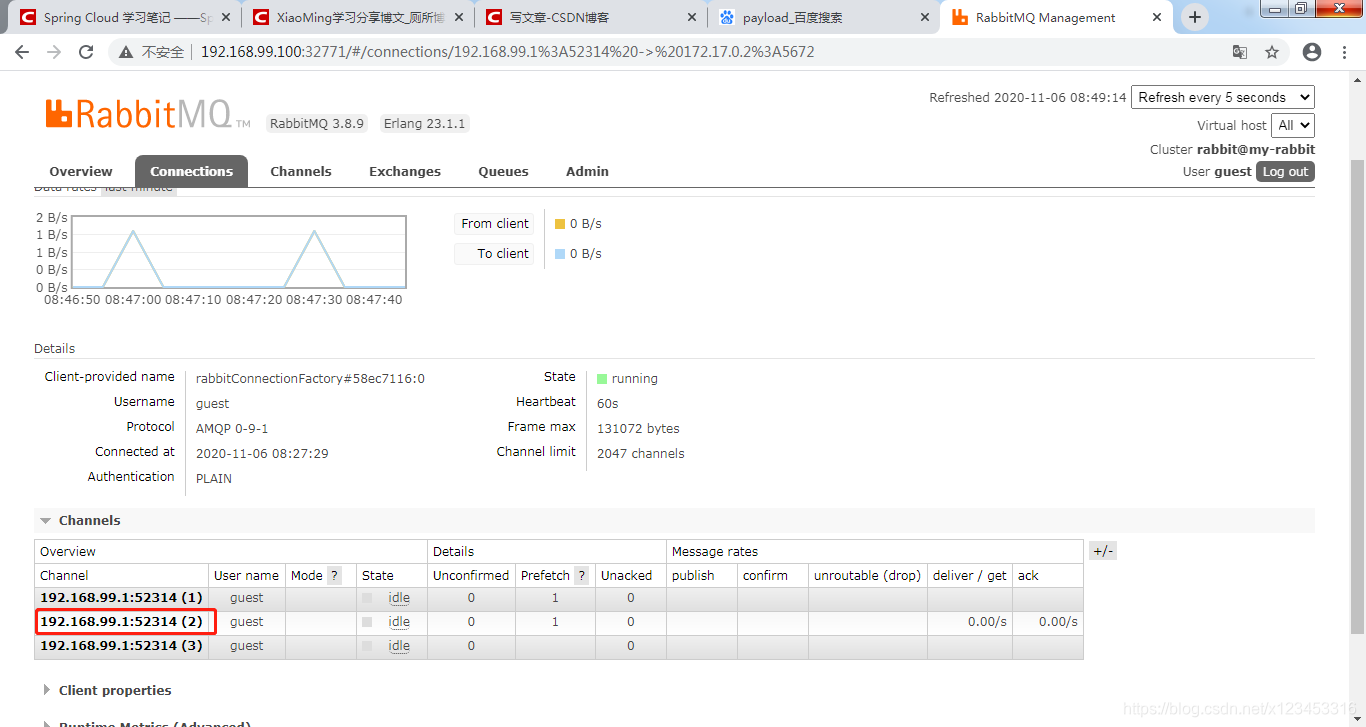The height and width of the screenshot is (727, 1366).
Task: Click the RabbitMQ 3.8.9 version badge
Action: pos(317,124)
